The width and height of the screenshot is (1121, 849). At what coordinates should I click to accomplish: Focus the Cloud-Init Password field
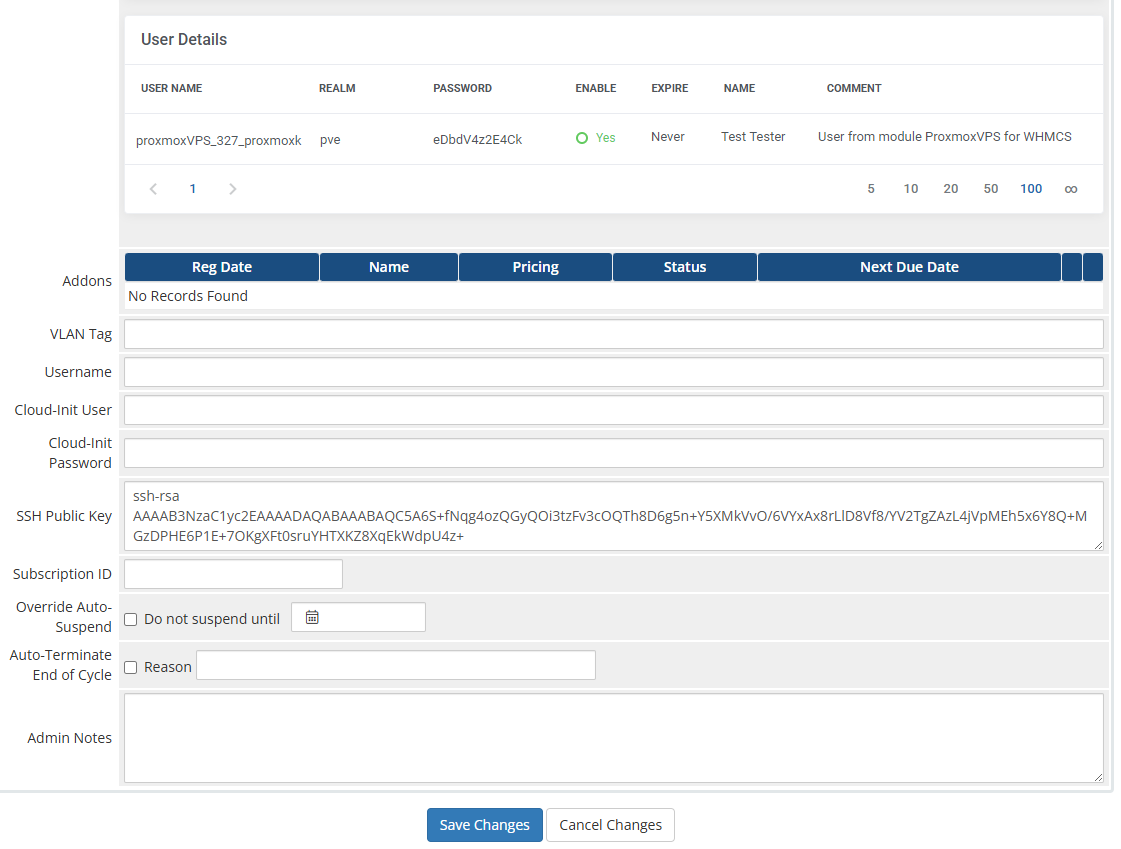[x=613, y=453]
